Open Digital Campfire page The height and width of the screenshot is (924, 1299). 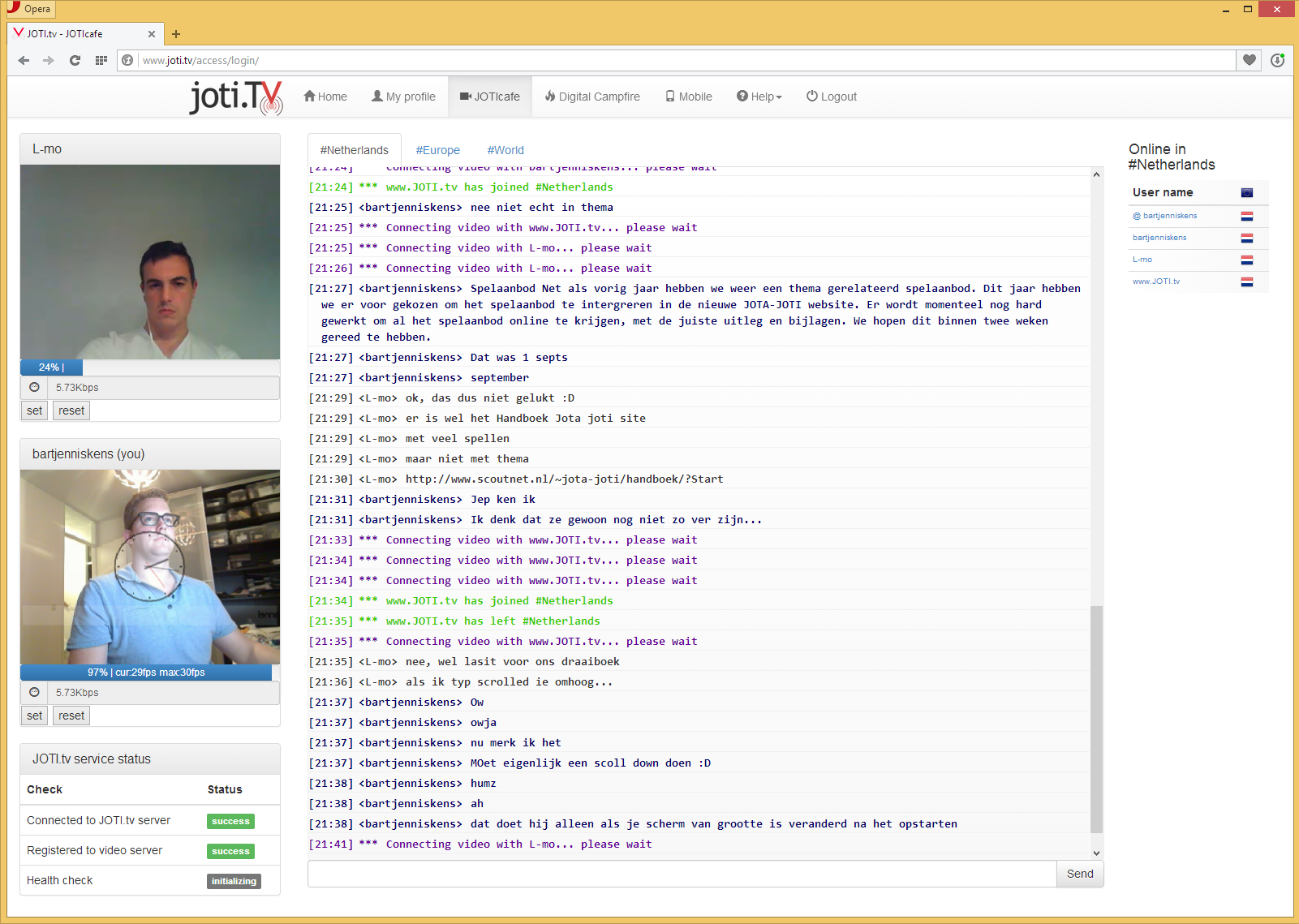click(x=592, y=97)
